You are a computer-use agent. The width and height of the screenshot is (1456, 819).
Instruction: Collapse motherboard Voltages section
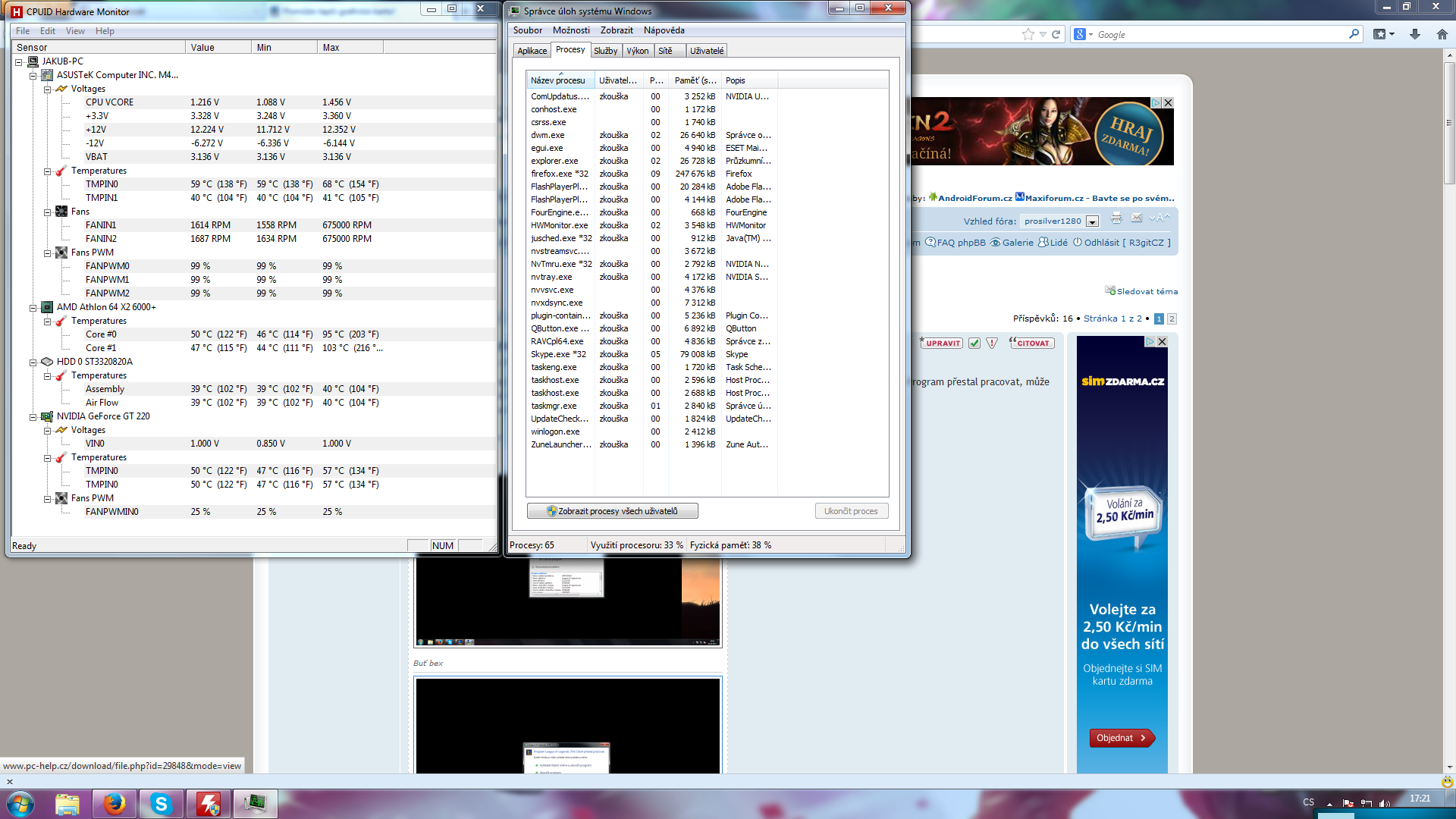(47, 89)
